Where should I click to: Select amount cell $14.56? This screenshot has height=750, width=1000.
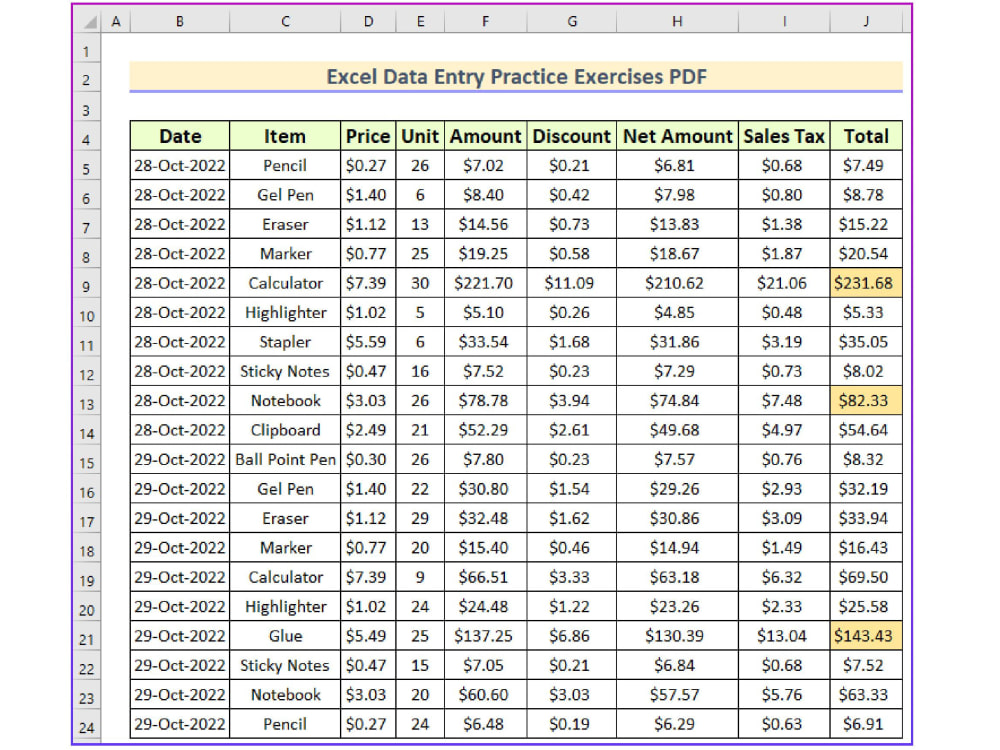tap(486, 224)
